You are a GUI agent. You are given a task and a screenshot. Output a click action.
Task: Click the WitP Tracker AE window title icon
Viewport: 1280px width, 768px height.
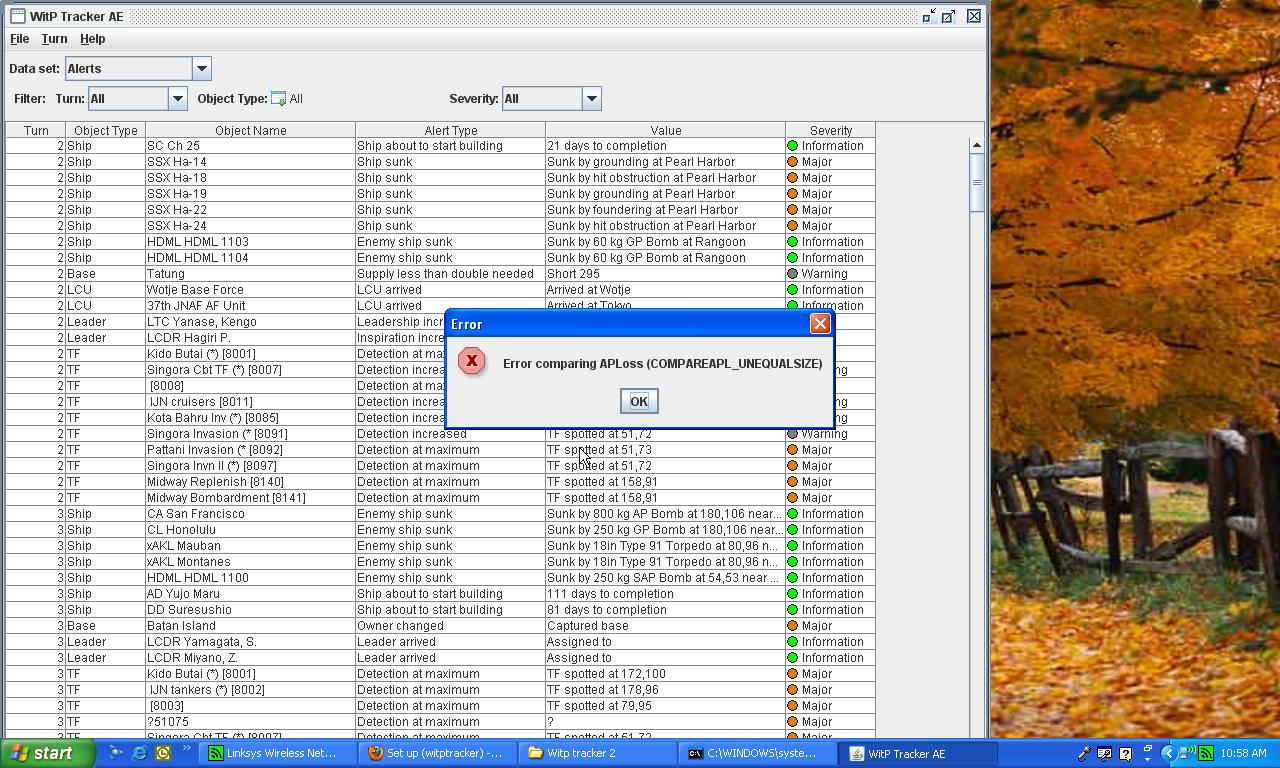(x=17, y=16)
